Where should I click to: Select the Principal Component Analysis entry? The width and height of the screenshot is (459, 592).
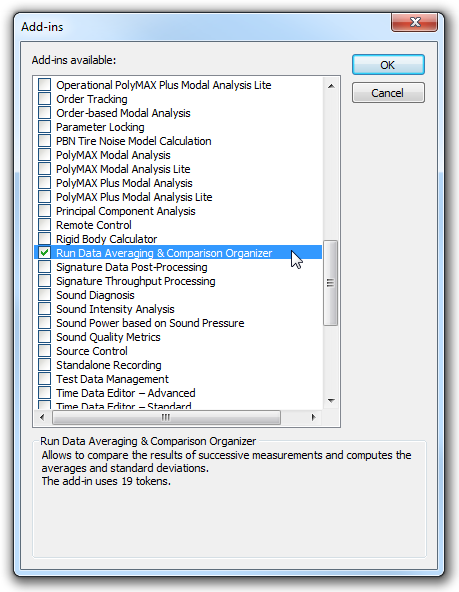pyautogui.click(x=126, y=211)
